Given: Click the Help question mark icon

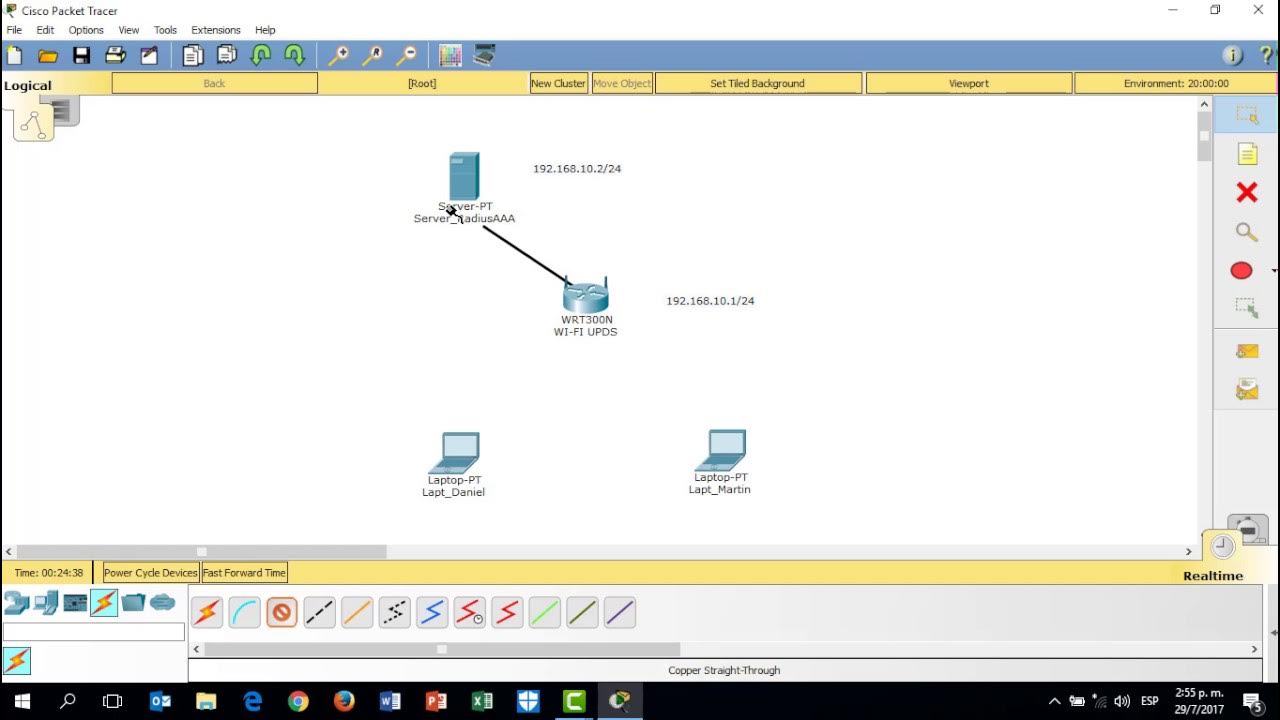Looking at the screenshot, I should click(1266, 56).
